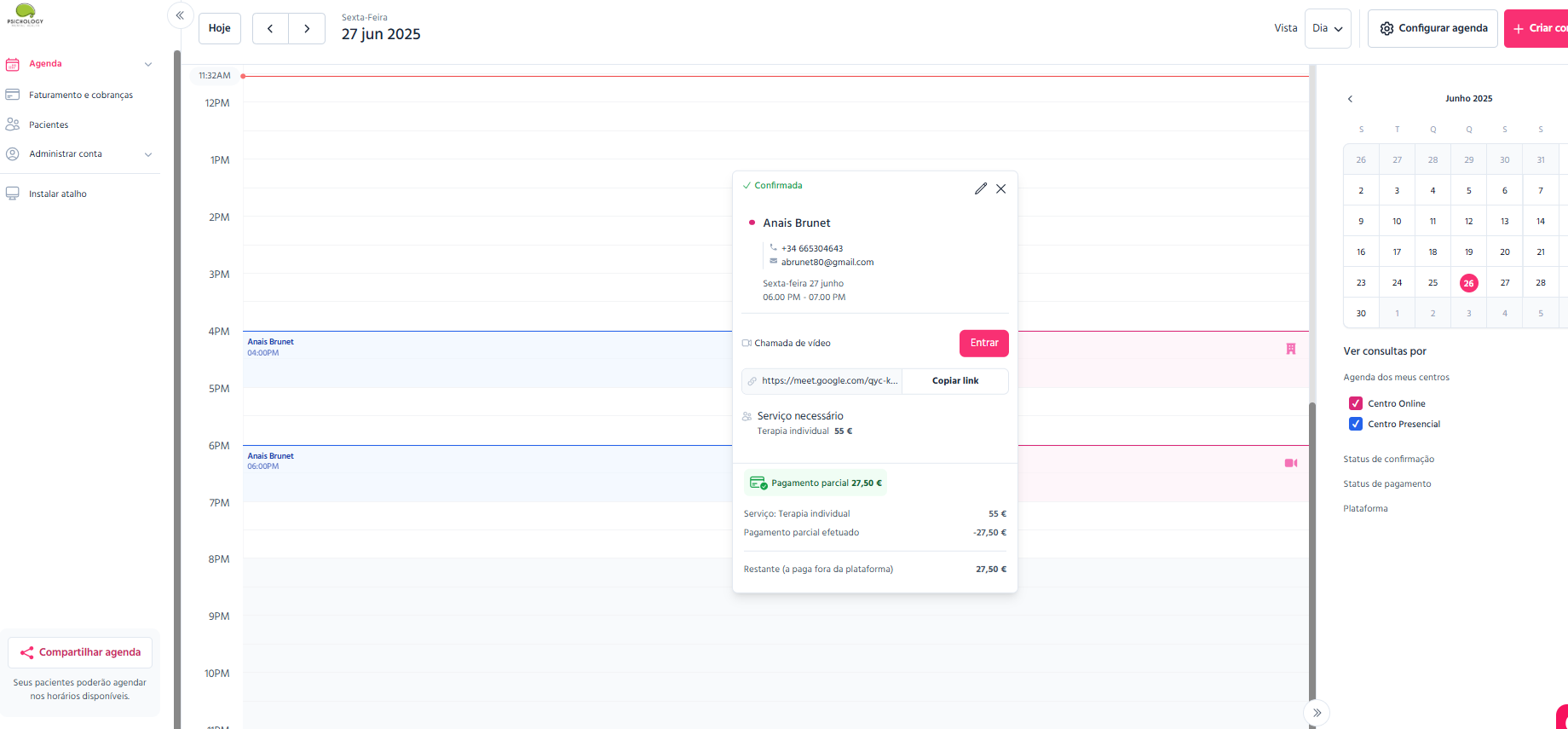The width and height of the screenshot is (1568, 729).
Task: Open the 04:00PM Anais Brunet appointment
Action: [487, 359]
